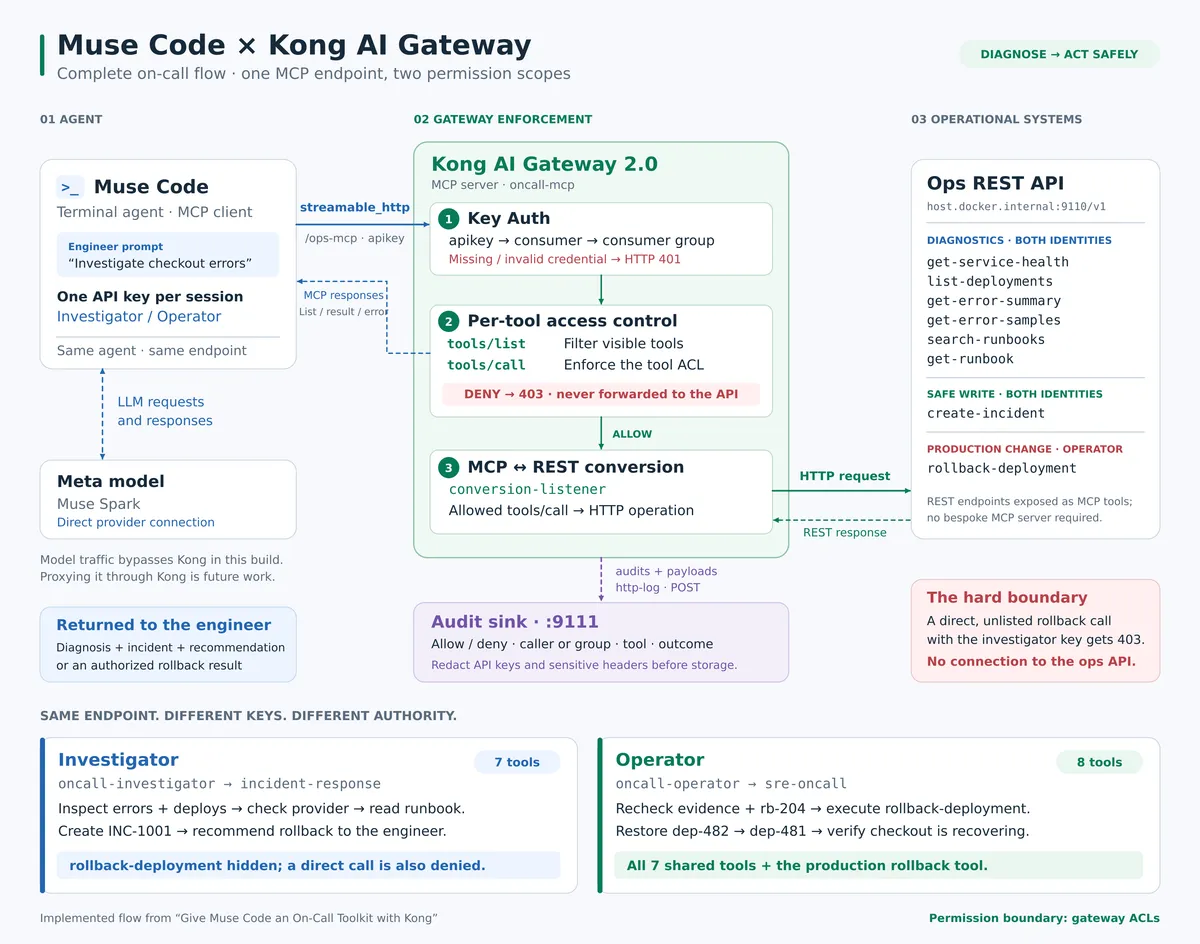Click the 'Muse Spark' model name

coord(99,504)
